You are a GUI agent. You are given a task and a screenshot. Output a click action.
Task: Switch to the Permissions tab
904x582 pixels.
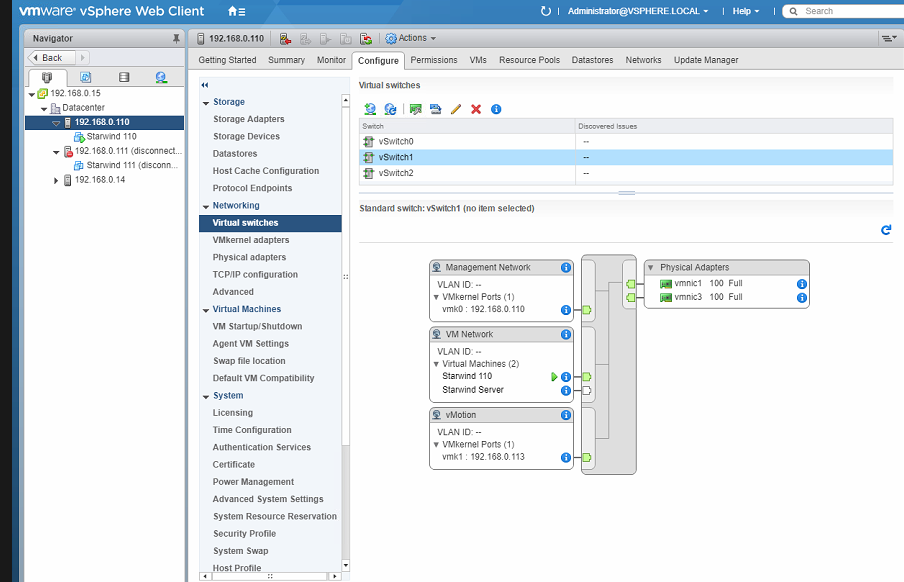coord(434,60)
